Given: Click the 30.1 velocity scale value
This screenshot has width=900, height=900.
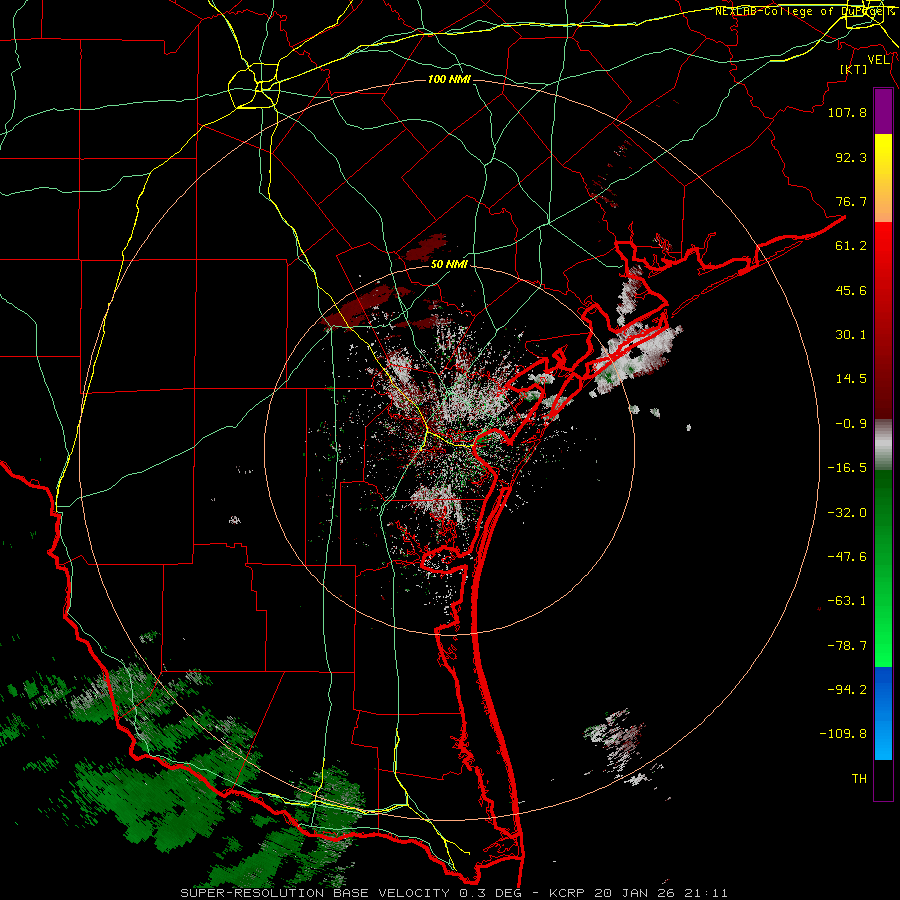Looking at the screenshot, I should 851,335.
